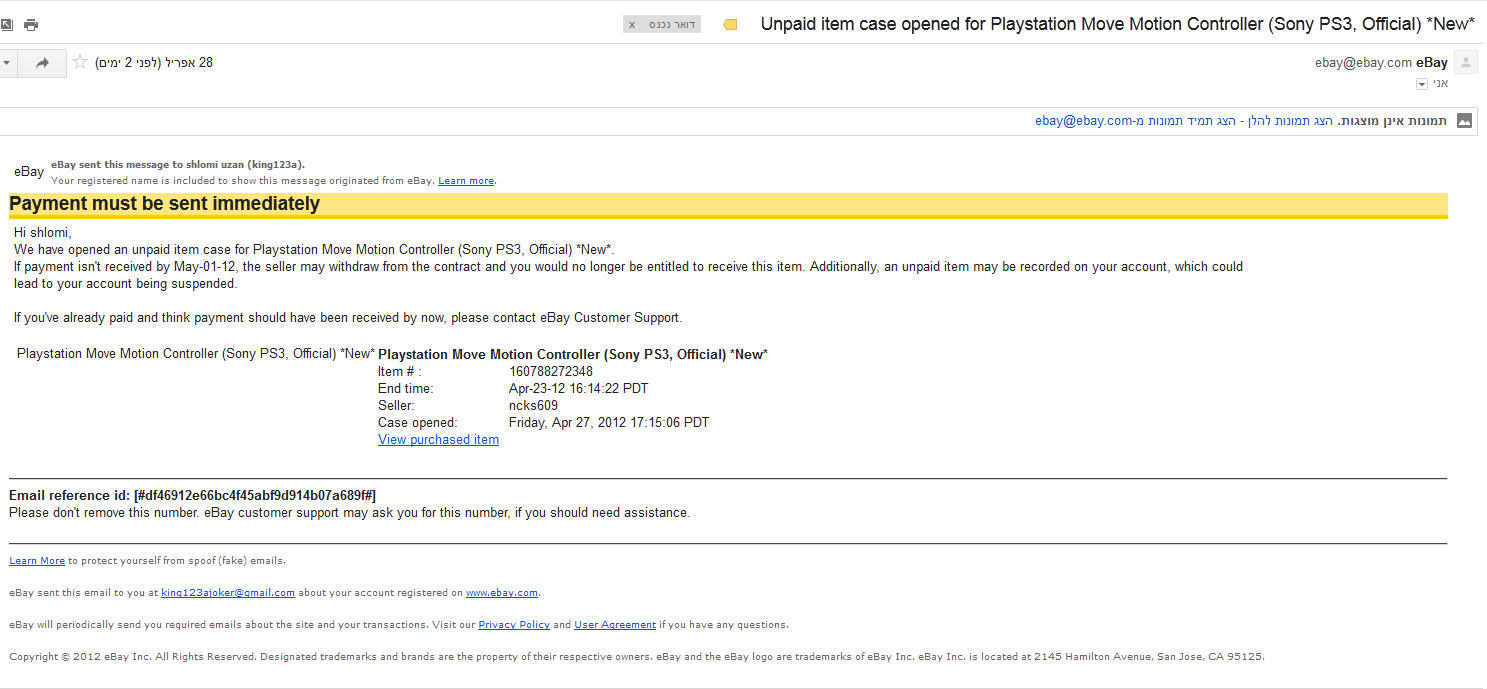Viewport: 1487px width, 689px height.
Task: Open the more actions dropdown beside reply
Action: [x=6, y=63]
